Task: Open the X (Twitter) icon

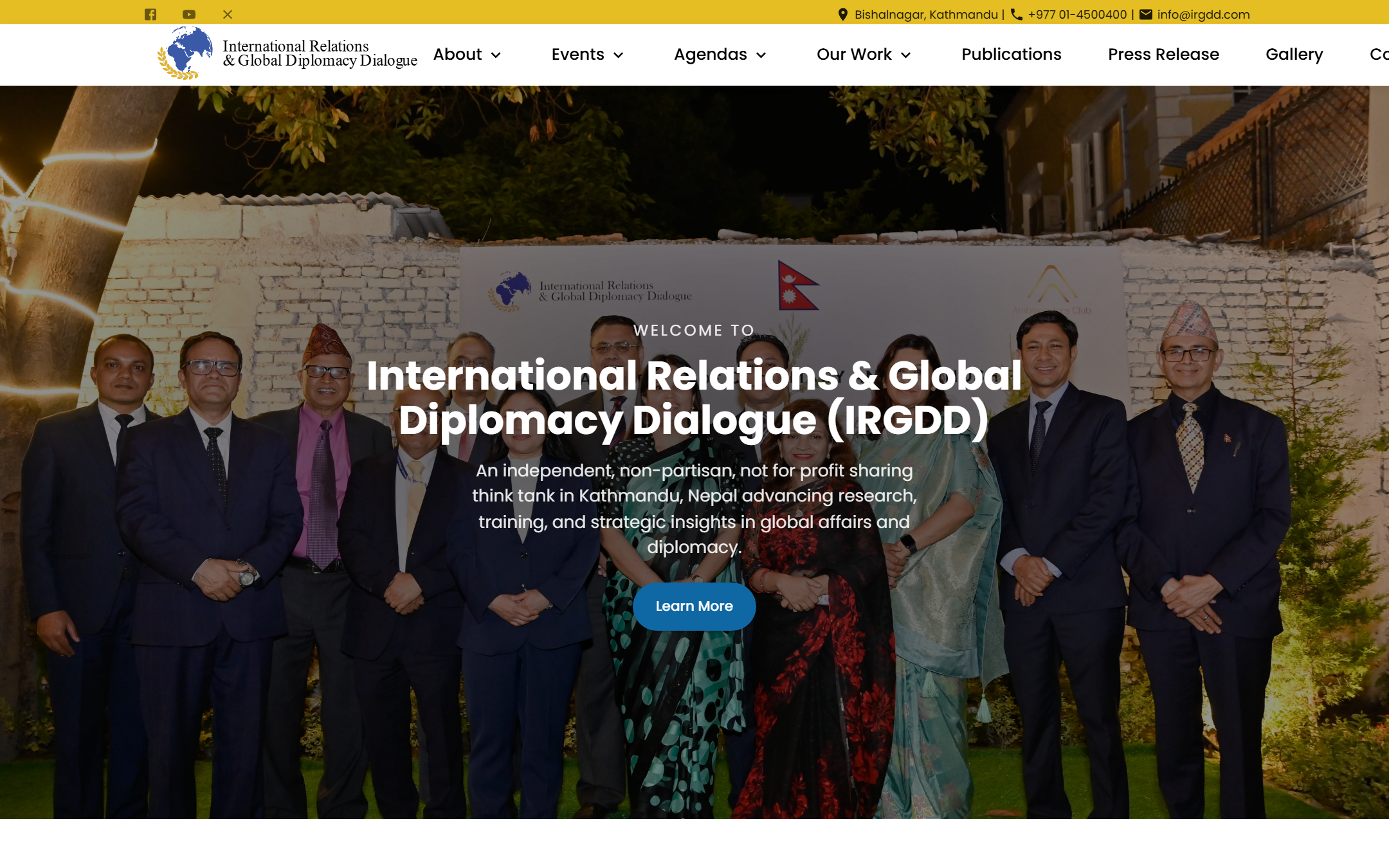Action: click(228, 14)
